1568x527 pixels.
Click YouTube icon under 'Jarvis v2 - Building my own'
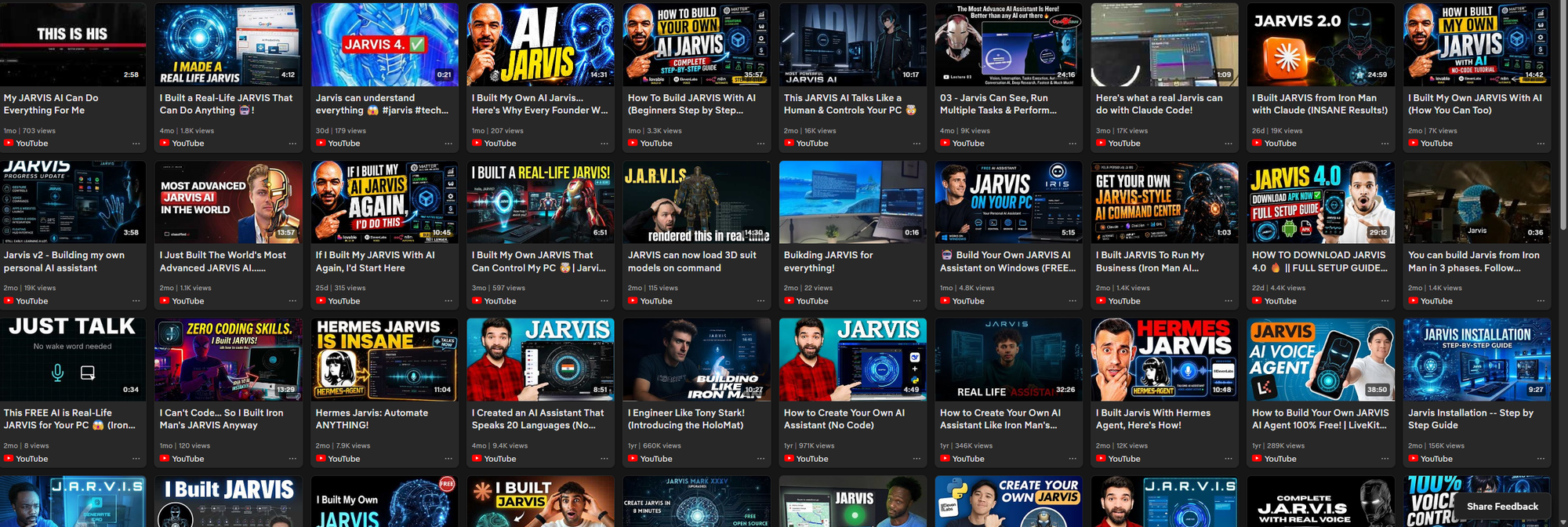pyautogui.click(x=9, y=301)
